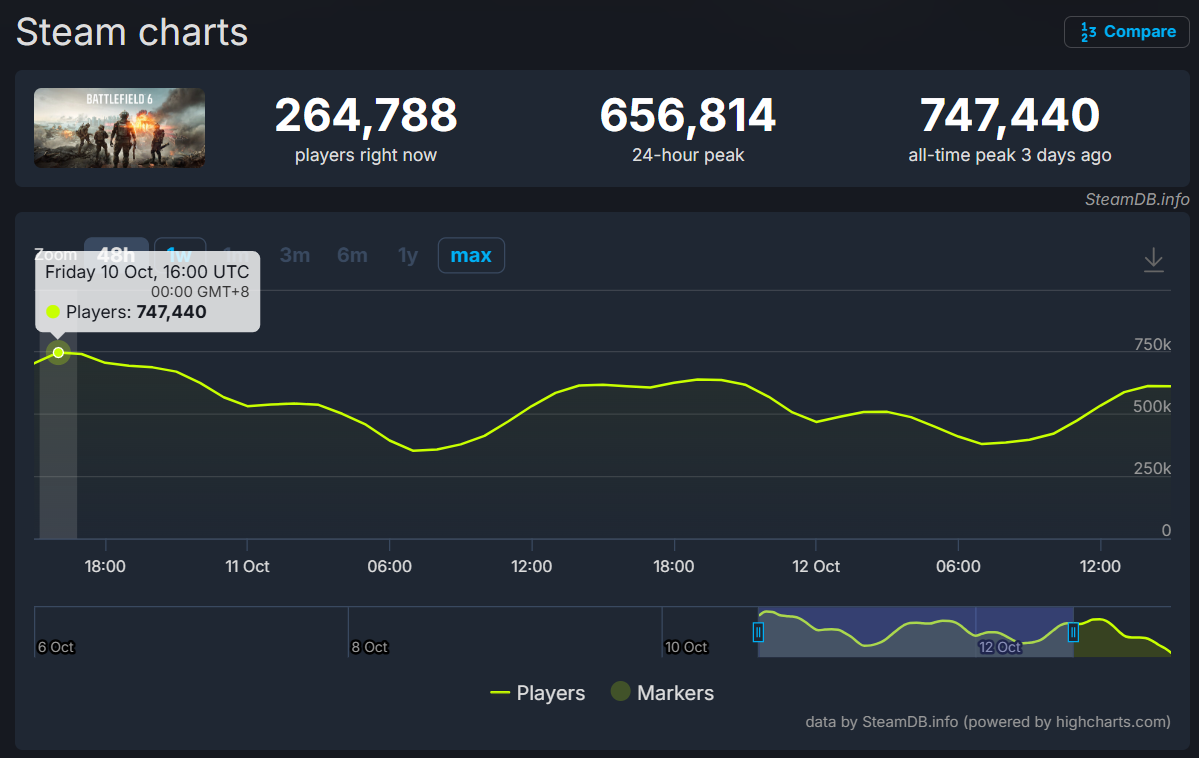Download the chart via arrow icon
Viewport: 1199px width, 758px height.
(x=1153, y=260)
